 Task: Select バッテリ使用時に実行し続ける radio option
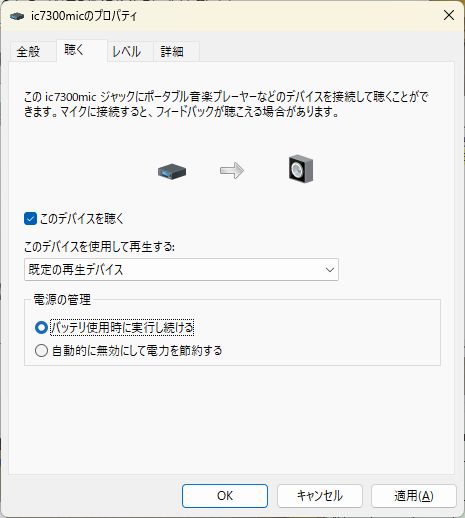[41, 328]
